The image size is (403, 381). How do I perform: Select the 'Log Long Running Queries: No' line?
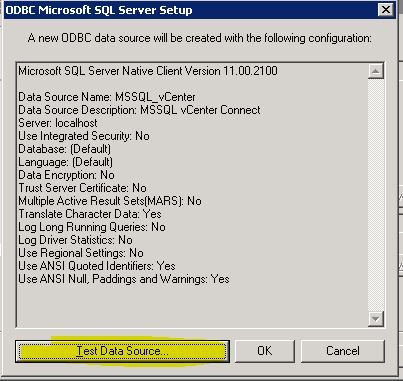coord(92,227)
